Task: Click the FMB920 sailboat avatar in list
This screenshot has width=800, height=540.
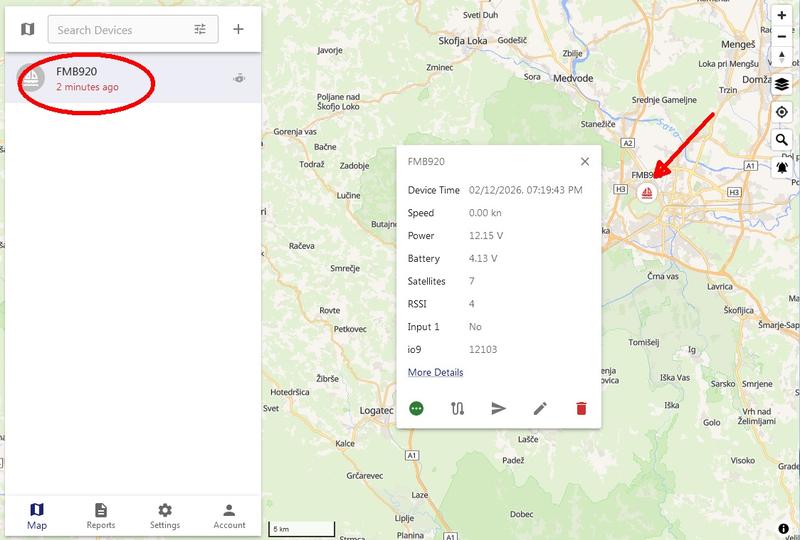Action: tap(31, 78)
